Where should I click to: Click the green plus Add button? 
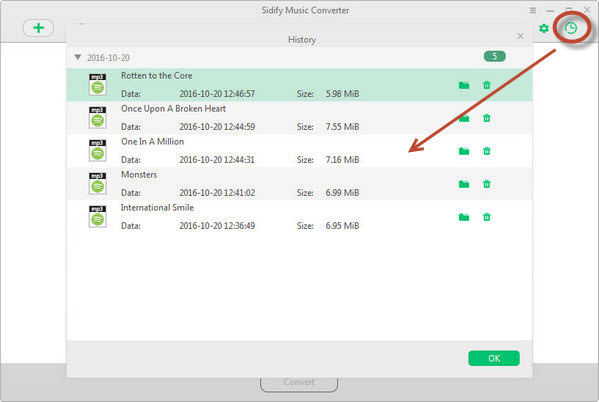[38, 28]
